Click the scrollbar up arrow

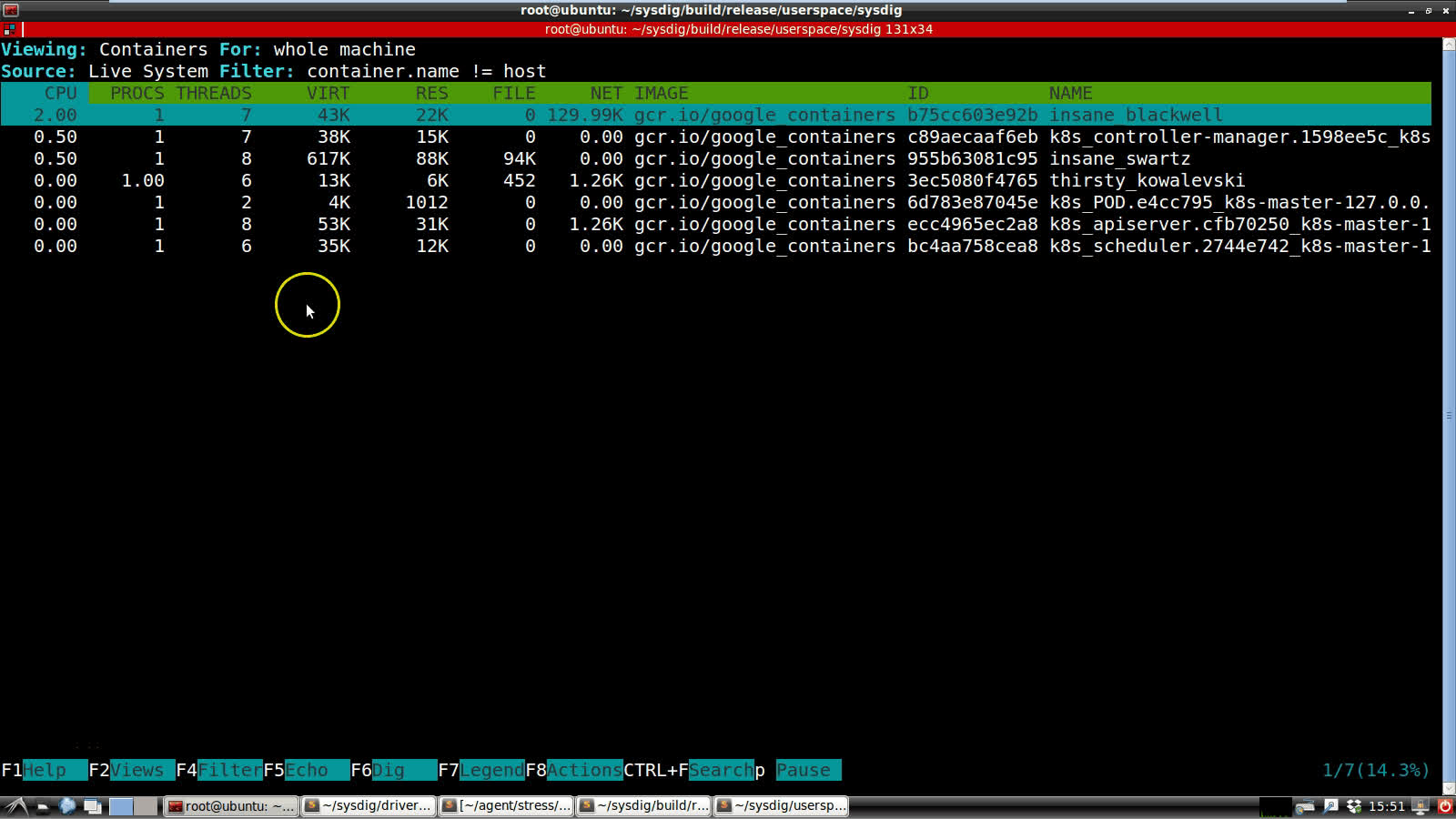[x=1449, y=44]
